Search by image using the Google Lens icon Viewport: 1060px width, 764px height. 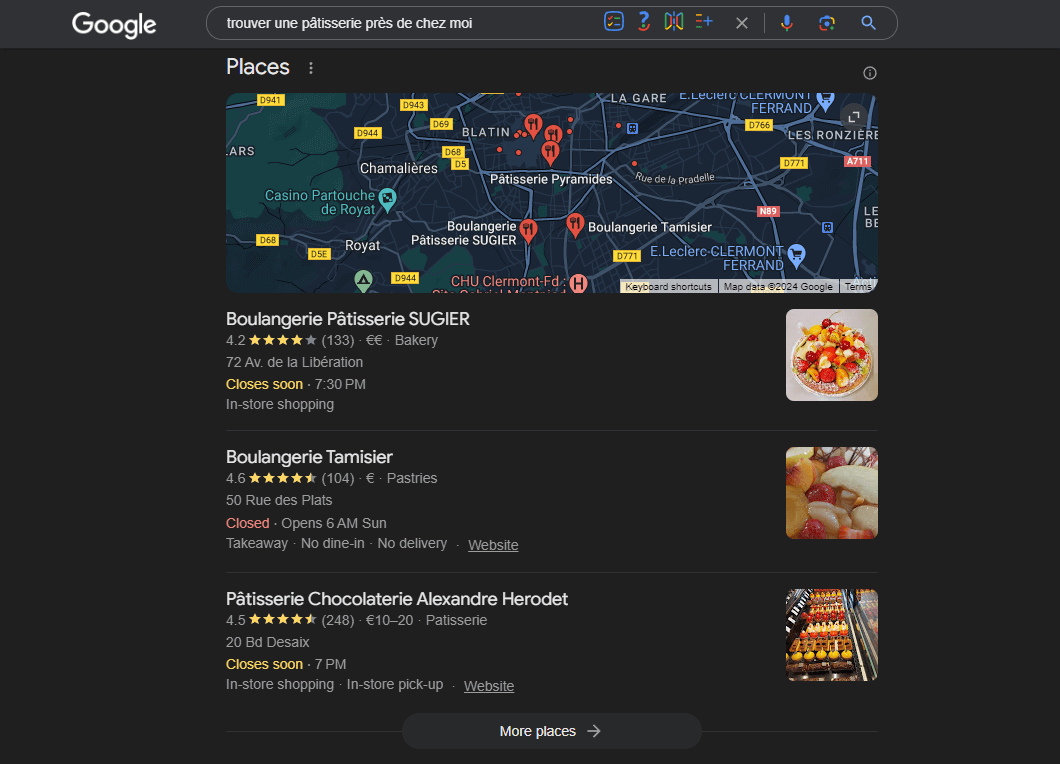click(827, 21)
